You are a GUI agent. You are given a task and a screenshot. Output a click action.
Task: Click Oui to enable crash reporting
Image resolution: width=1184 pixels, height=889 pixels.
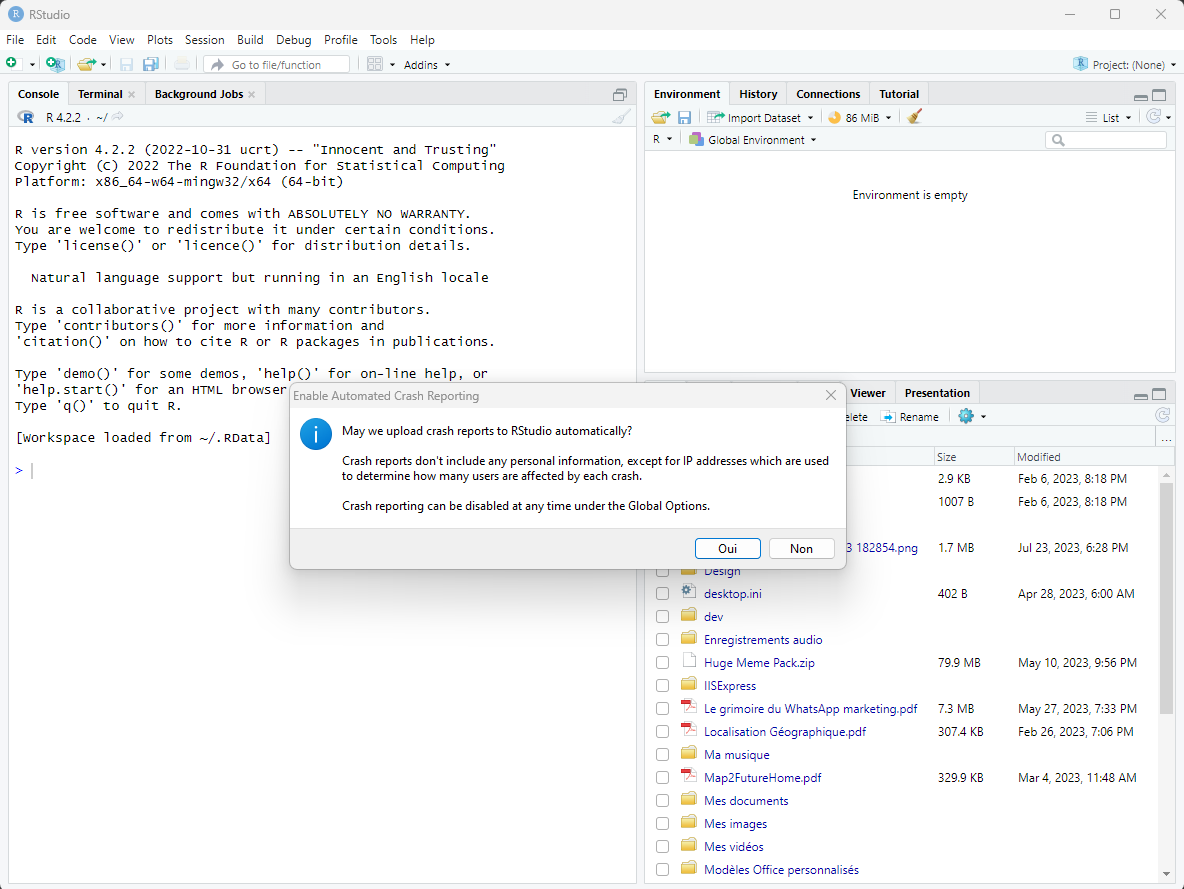(728, 548)
